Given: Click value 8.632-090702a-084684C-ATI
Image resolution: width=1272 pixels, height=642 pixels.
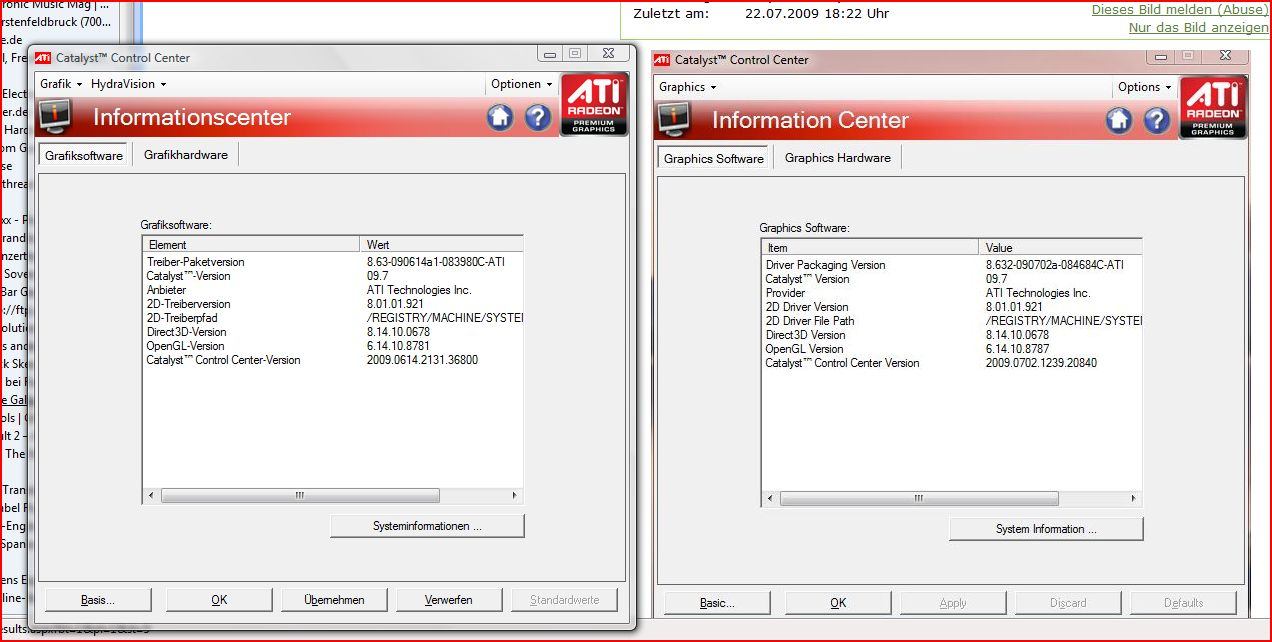Looking at the screenshot, I should click(x=1055, y=265).
